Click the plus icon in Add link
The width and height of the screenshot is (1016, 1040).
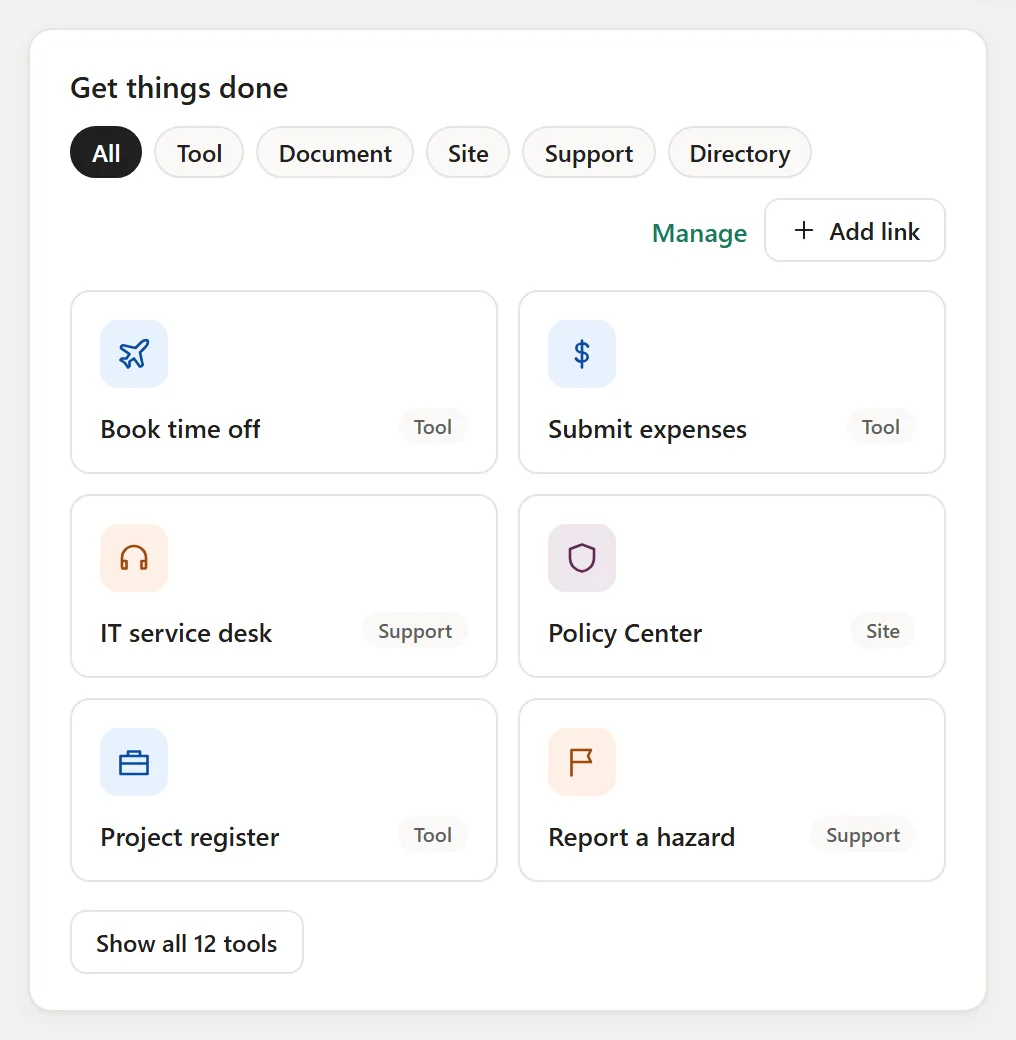[804, 230]
